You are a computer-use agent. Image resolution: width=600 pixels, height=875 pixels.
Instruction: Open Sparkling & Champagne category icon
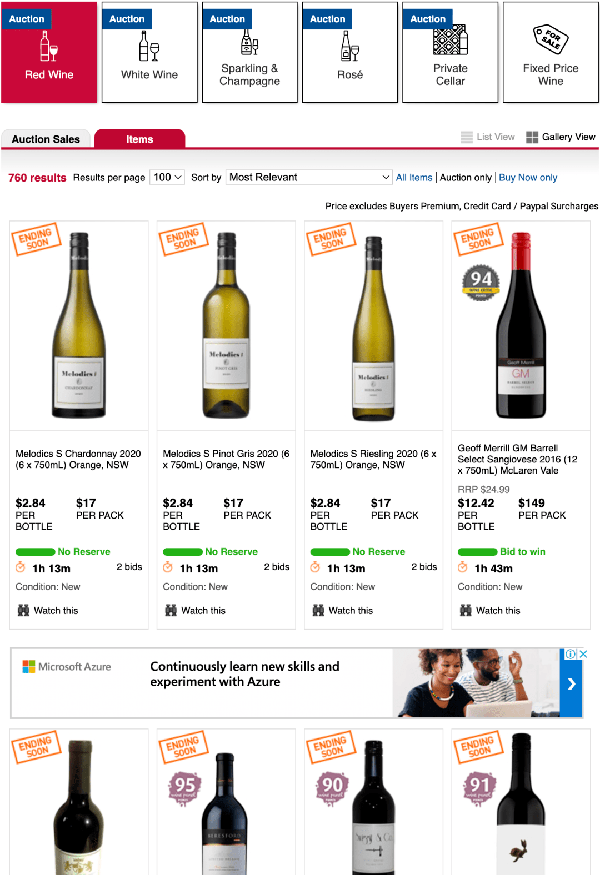click(x=249, y=42)
